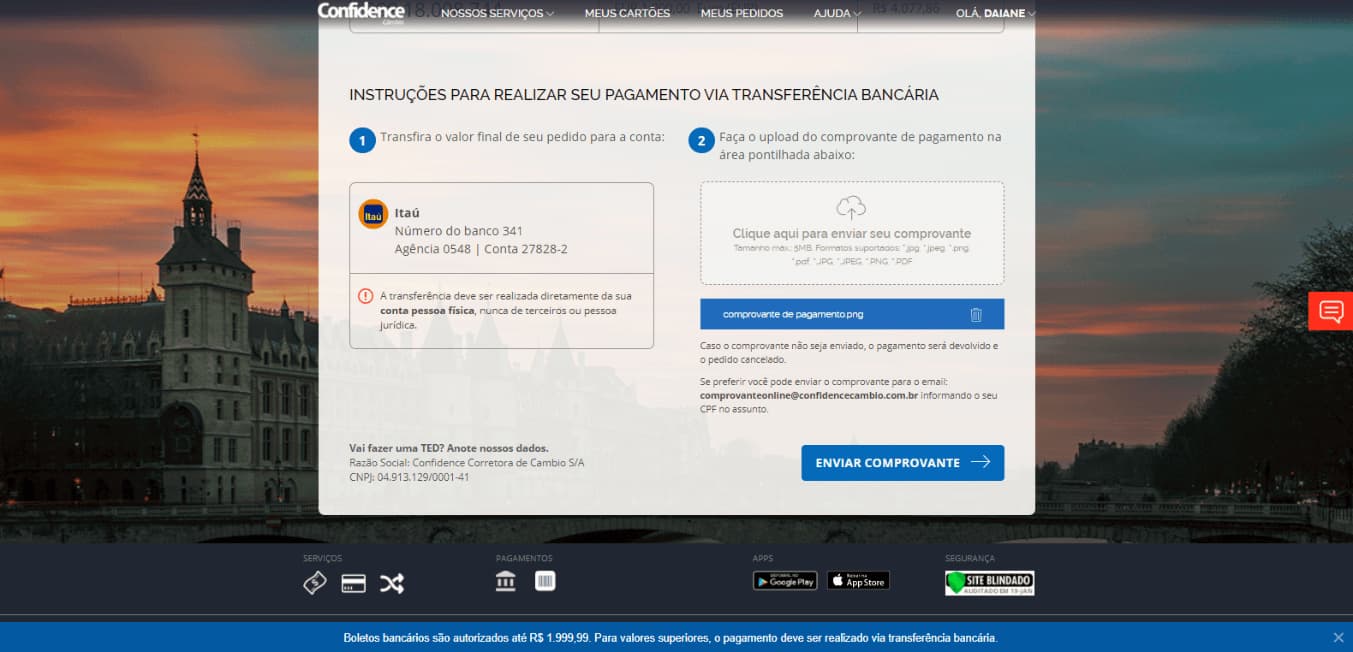Click the dotted upload area for comprovante
This screenshot has height=652, width=1353.
pos(852,233)
